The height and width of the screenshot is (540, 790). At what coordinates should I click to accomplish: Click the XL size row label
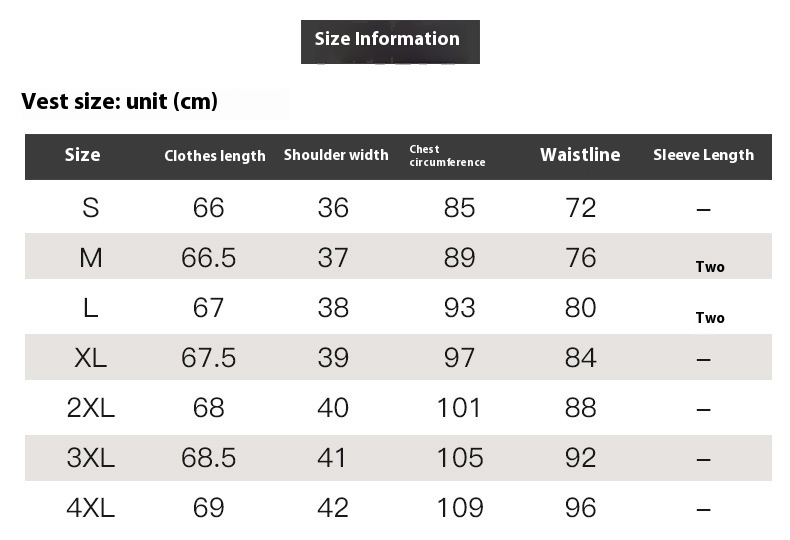[91, 358]
